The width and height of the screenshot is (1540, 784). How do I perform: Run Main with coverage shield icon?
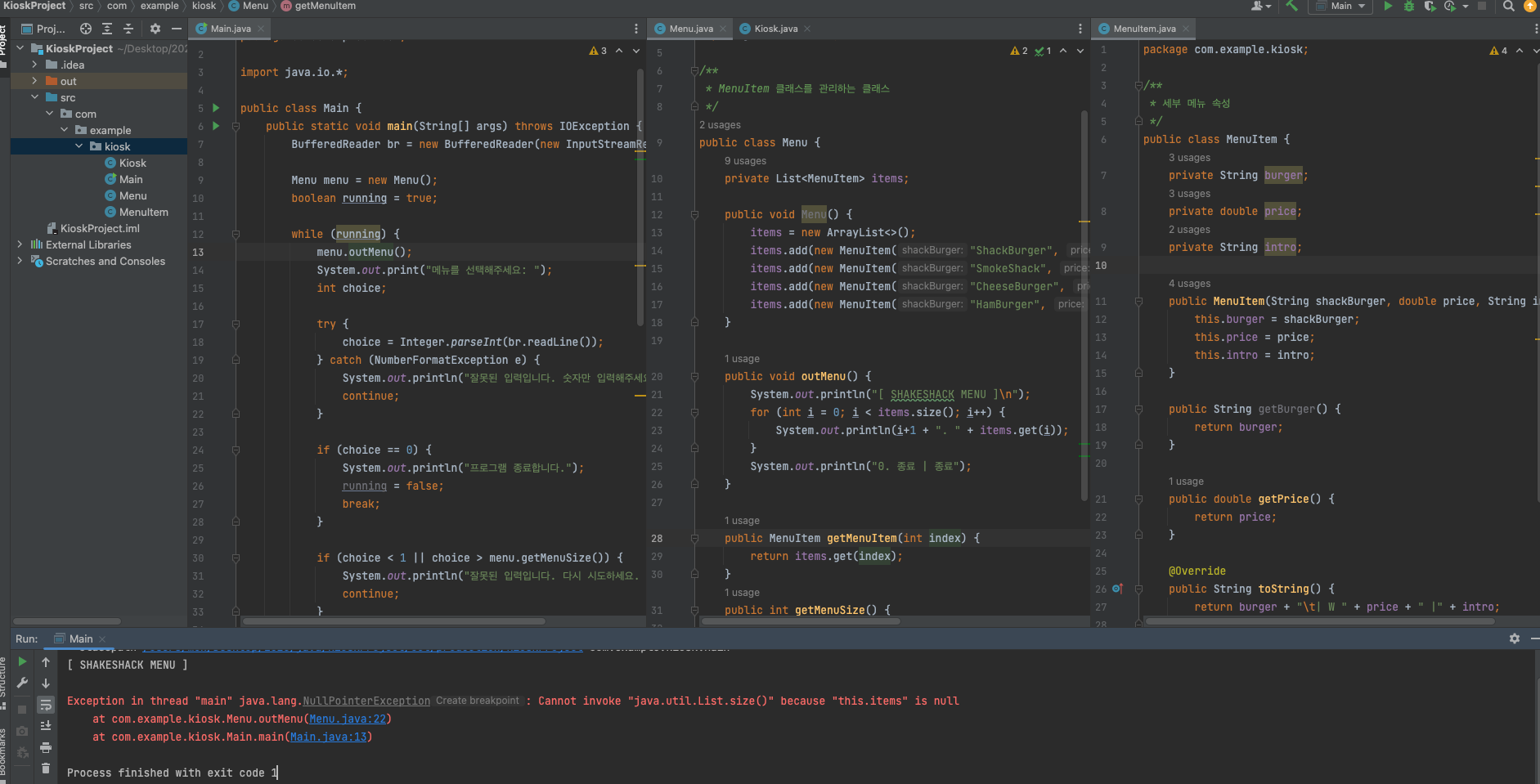click(x=1430, y=6)
